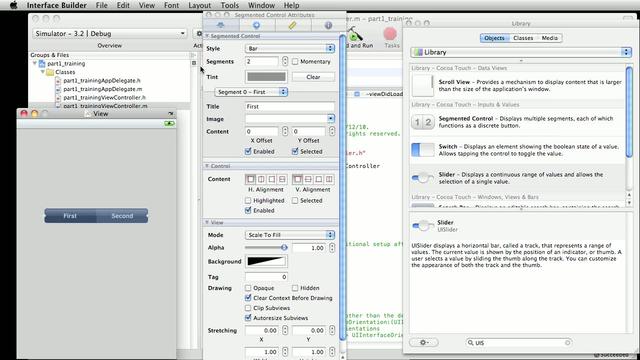Select the part1_training project icon
640x360 pixels.
42,64
